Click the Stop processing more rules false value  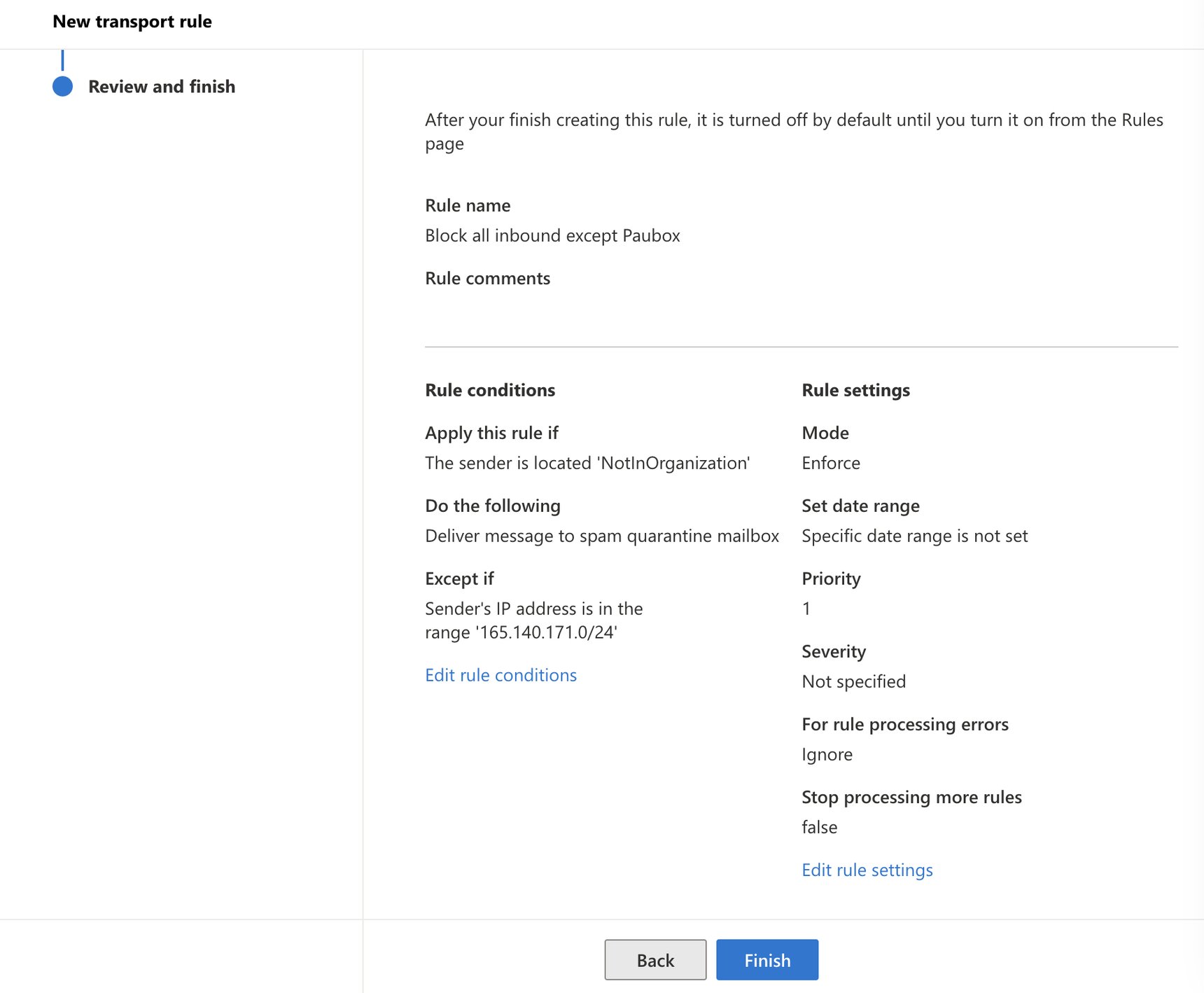pos(819,827)
